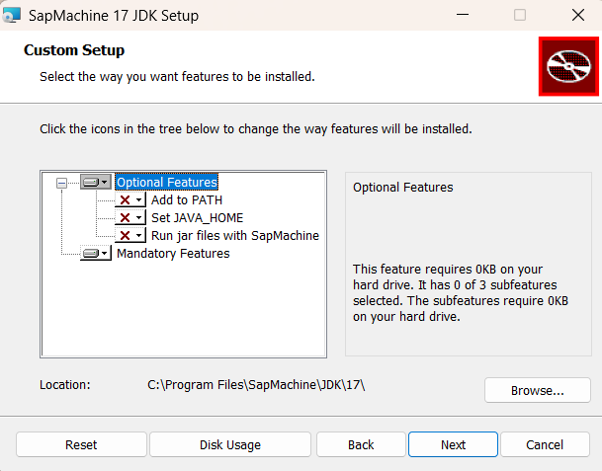This screenshot has width=602, height=471.
Task: Minimize the setup window
Action: click(463, 15)
